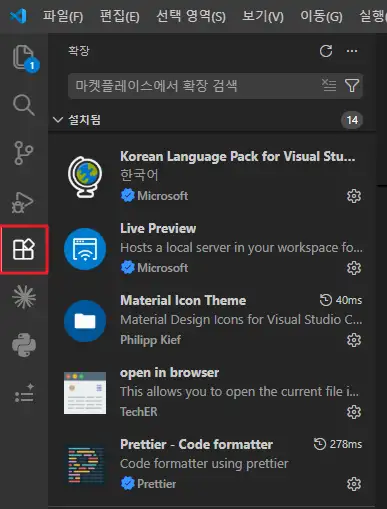Image resolution: width=387 pixels, height=509 pixels.
Task: Click Microsoft publisher under Live Preview
Action: click(163, 268)
